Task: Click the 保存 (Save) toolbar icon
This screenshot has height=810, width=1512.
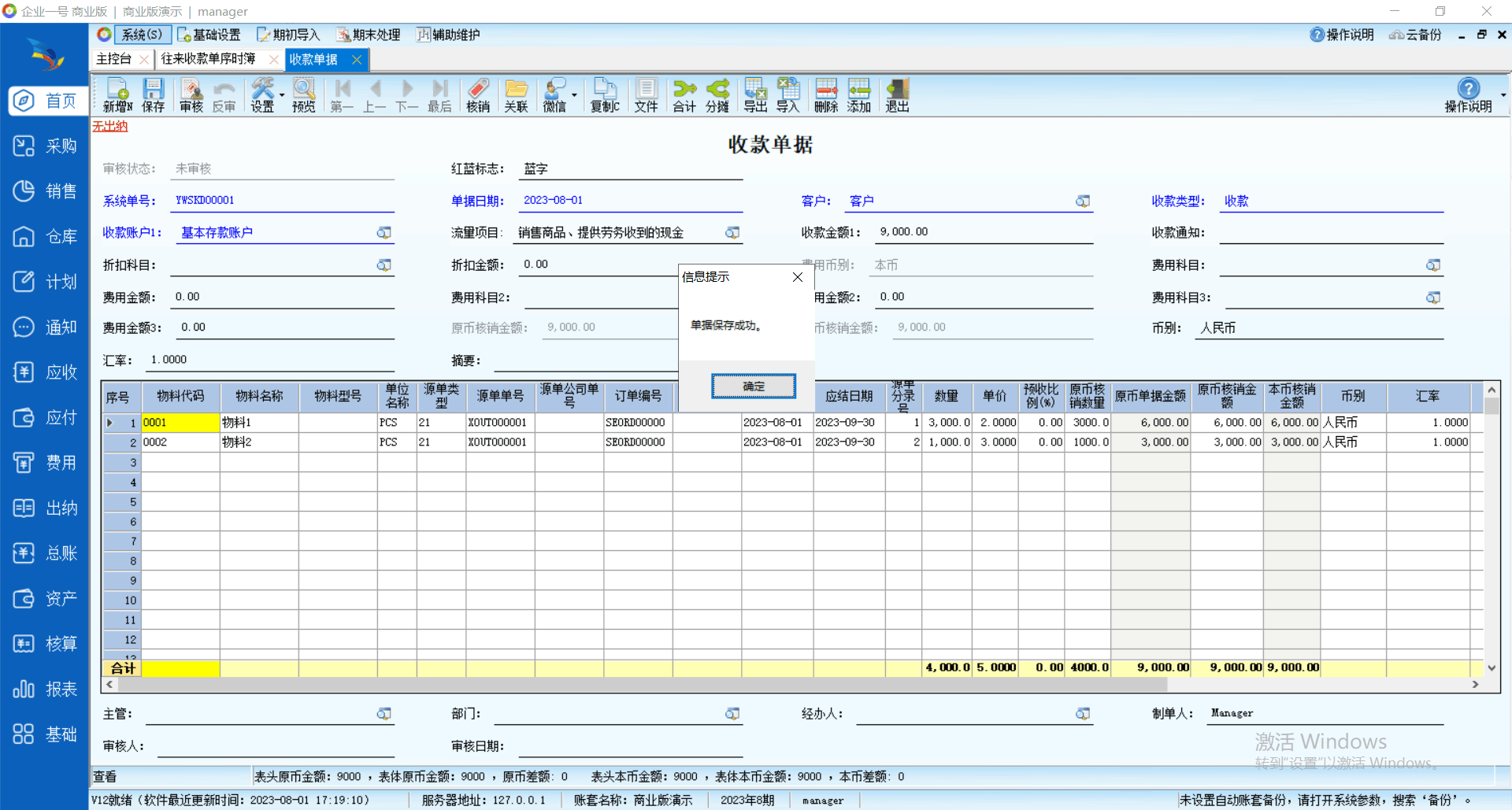Action: pyautogui.click(x=153, y=95)
